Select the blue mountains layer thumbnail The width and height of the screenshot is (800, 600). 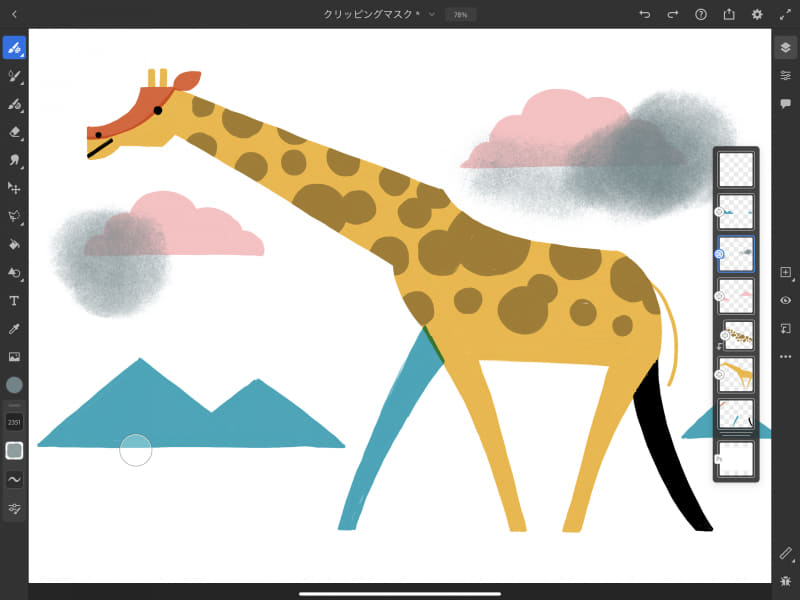(736, 212)
